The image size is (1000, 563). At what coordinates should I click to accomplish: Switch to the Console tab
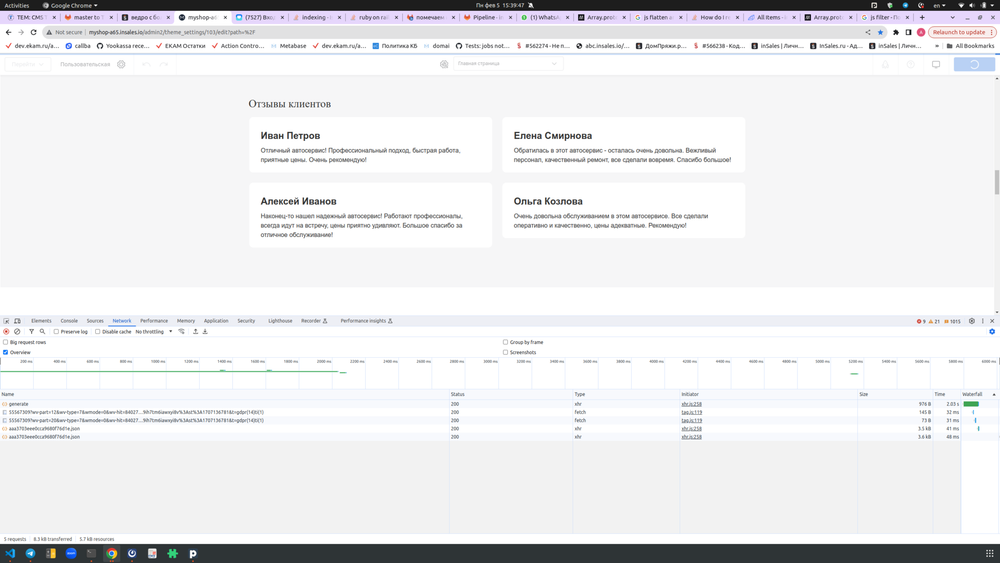68,321
